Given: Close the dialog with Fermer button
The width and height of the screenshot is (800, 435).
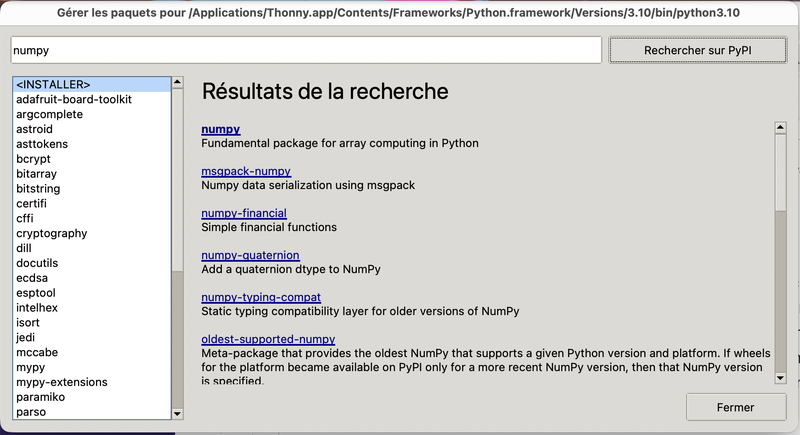Looking at the screenshot, I should [735, 407].
